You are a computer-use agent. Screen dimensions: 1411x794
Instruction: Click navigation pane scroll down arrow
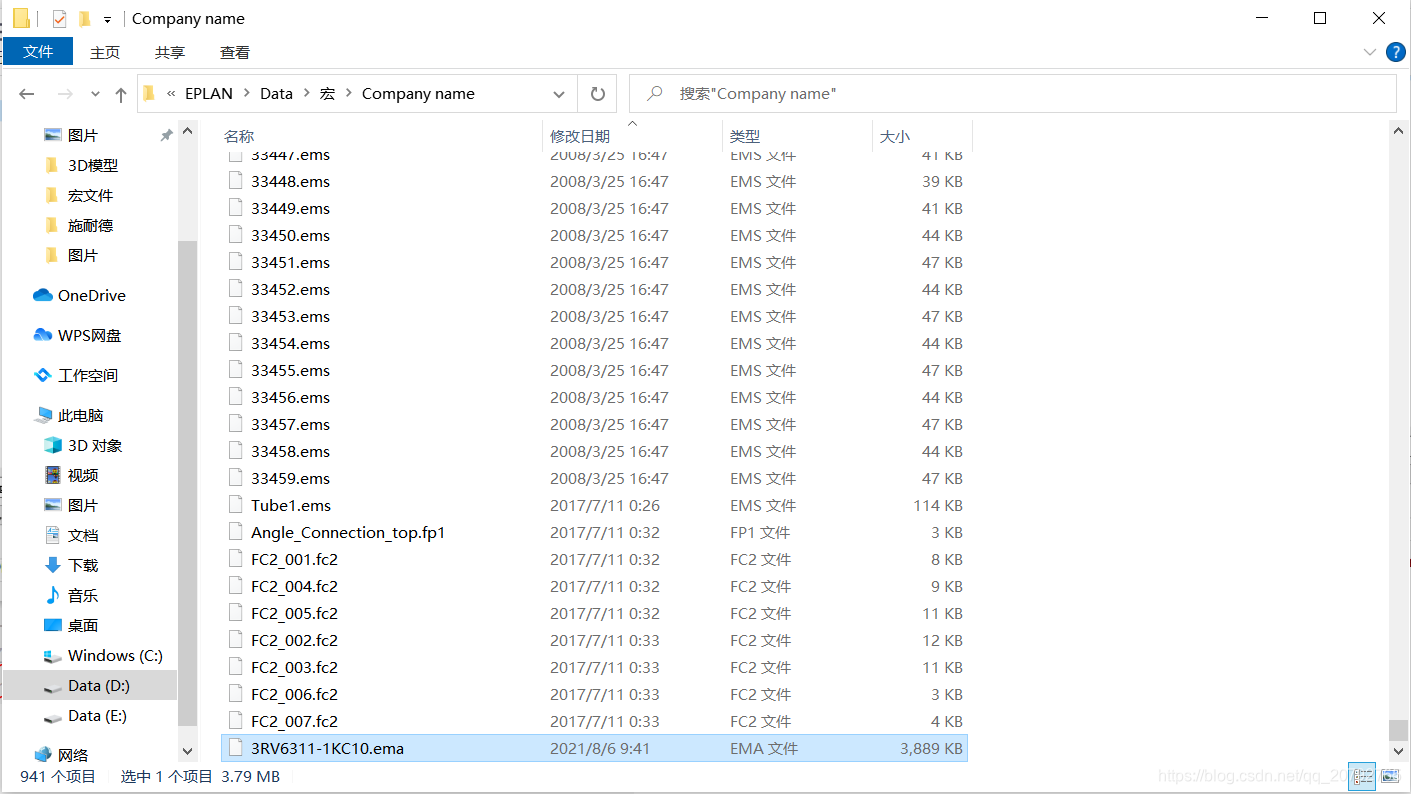(187, 751)
